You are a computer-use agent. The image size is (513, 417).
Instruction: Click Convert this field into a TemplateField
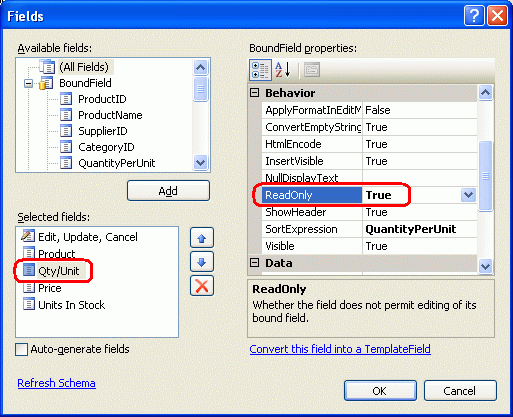point(340,349)
